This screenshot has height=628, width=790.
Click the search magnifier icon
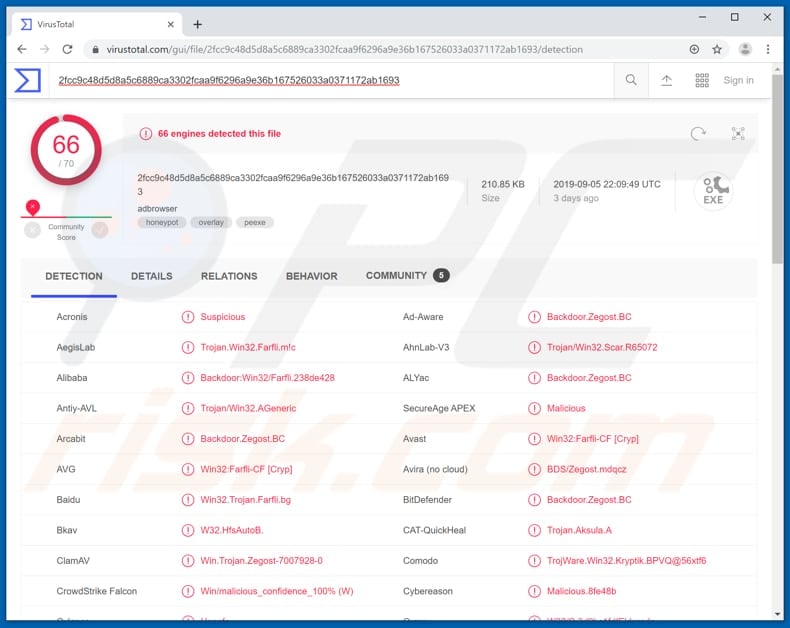coord(631,80)
